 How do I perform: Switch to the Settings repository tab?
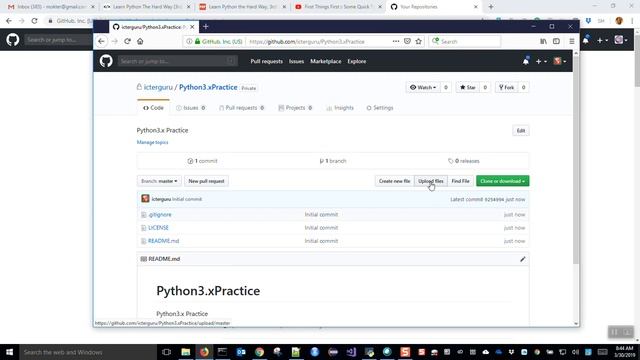(380, 108)
